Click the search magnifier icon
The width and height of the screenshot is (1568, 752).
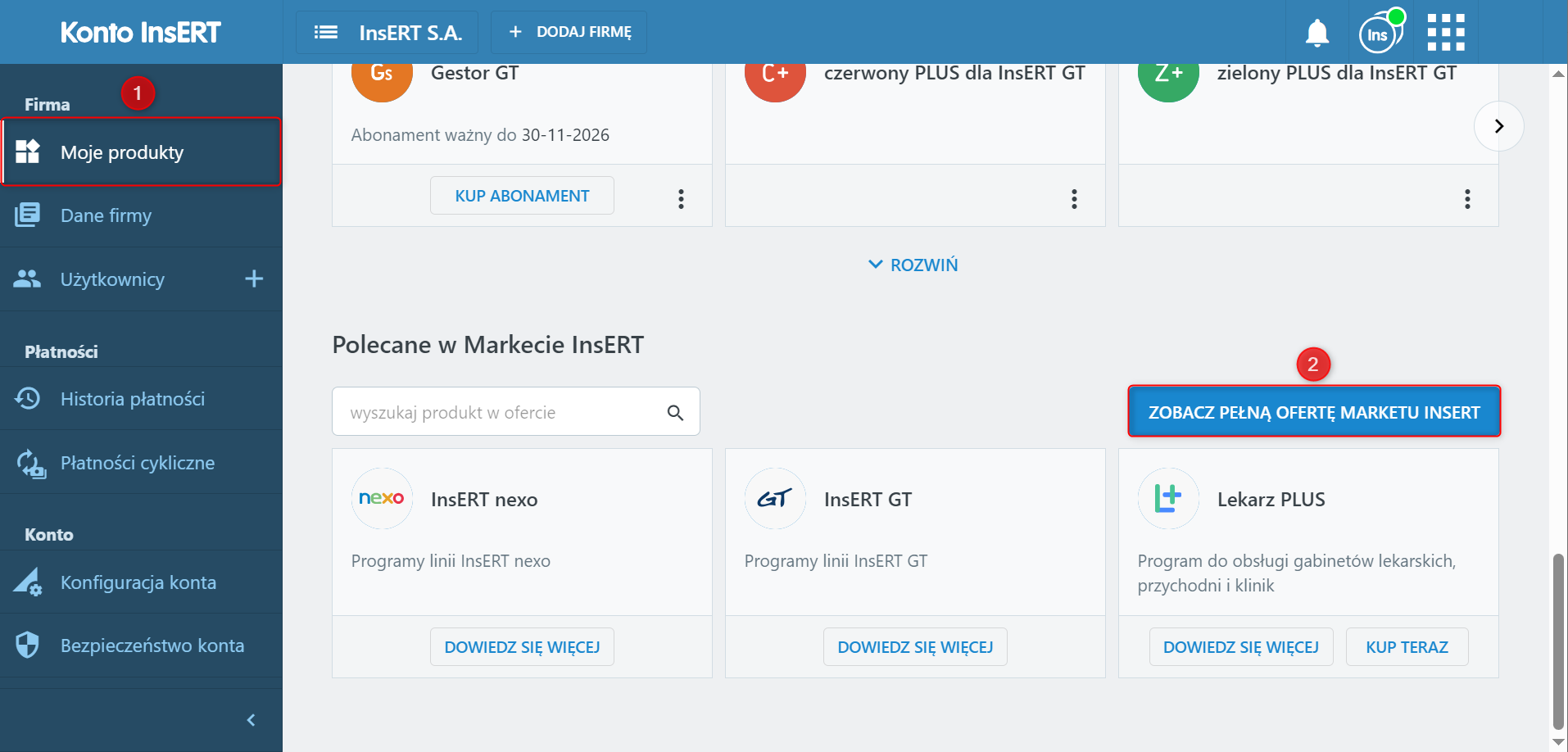[675, 412]
